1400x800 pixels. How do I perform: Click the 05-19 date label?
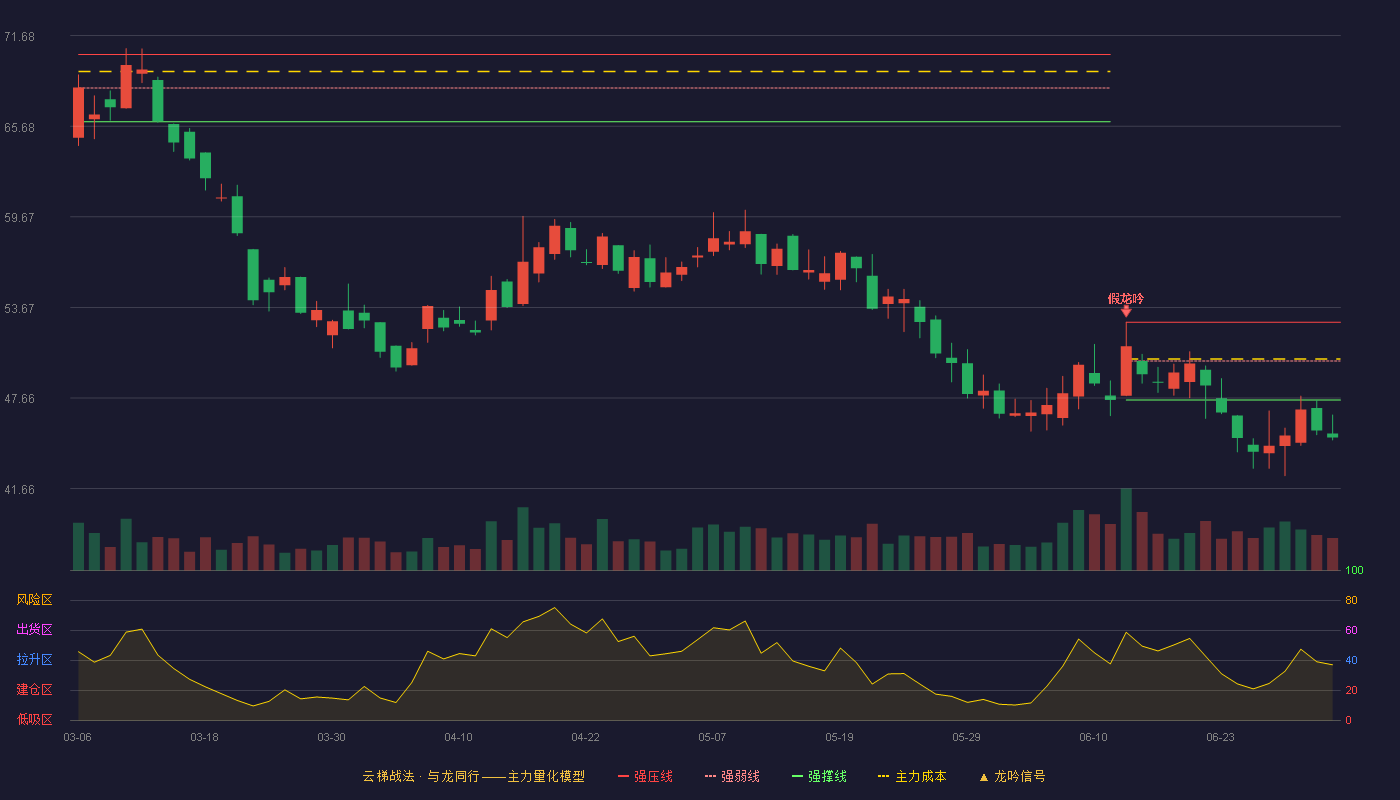click(839, 737)
